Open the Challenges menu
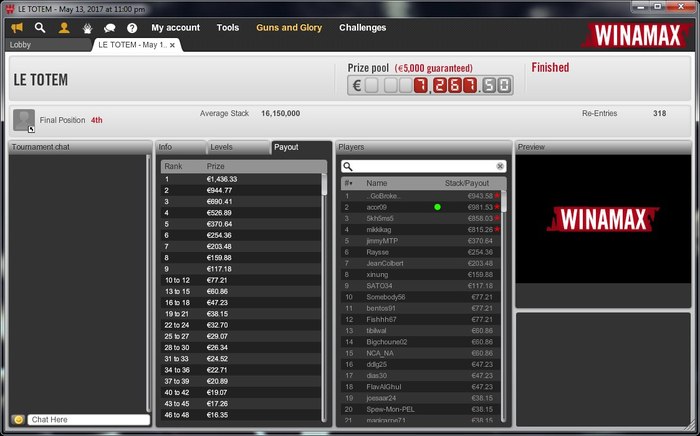This screenshot has height=436, width=700. 362,28
